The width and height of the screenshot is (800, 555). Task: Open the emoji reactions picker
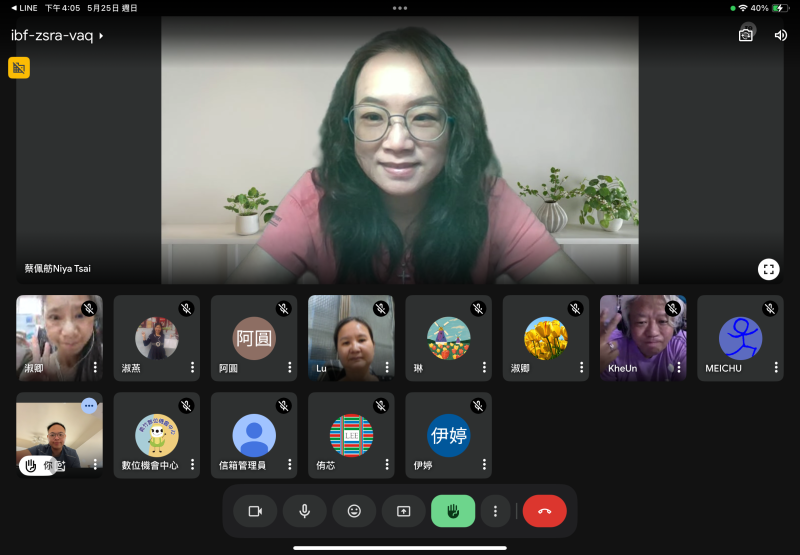click(x=354, y=511)
